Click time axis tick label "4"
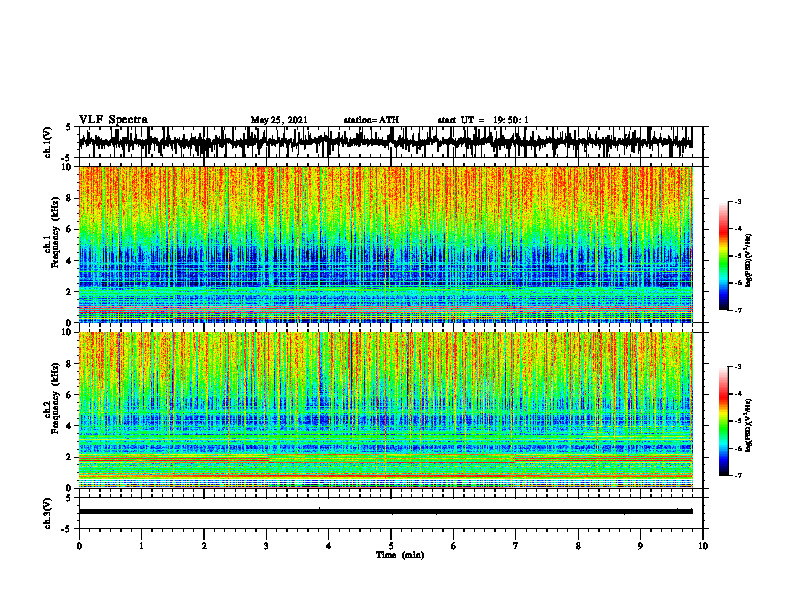 [x=329, y=546]
